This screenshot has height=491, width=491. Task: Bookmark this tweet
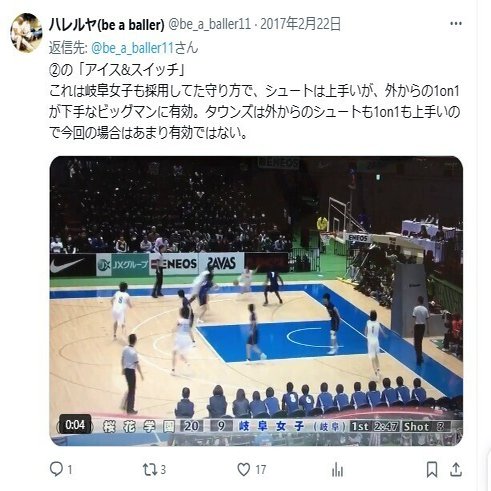tap(432, 470)
